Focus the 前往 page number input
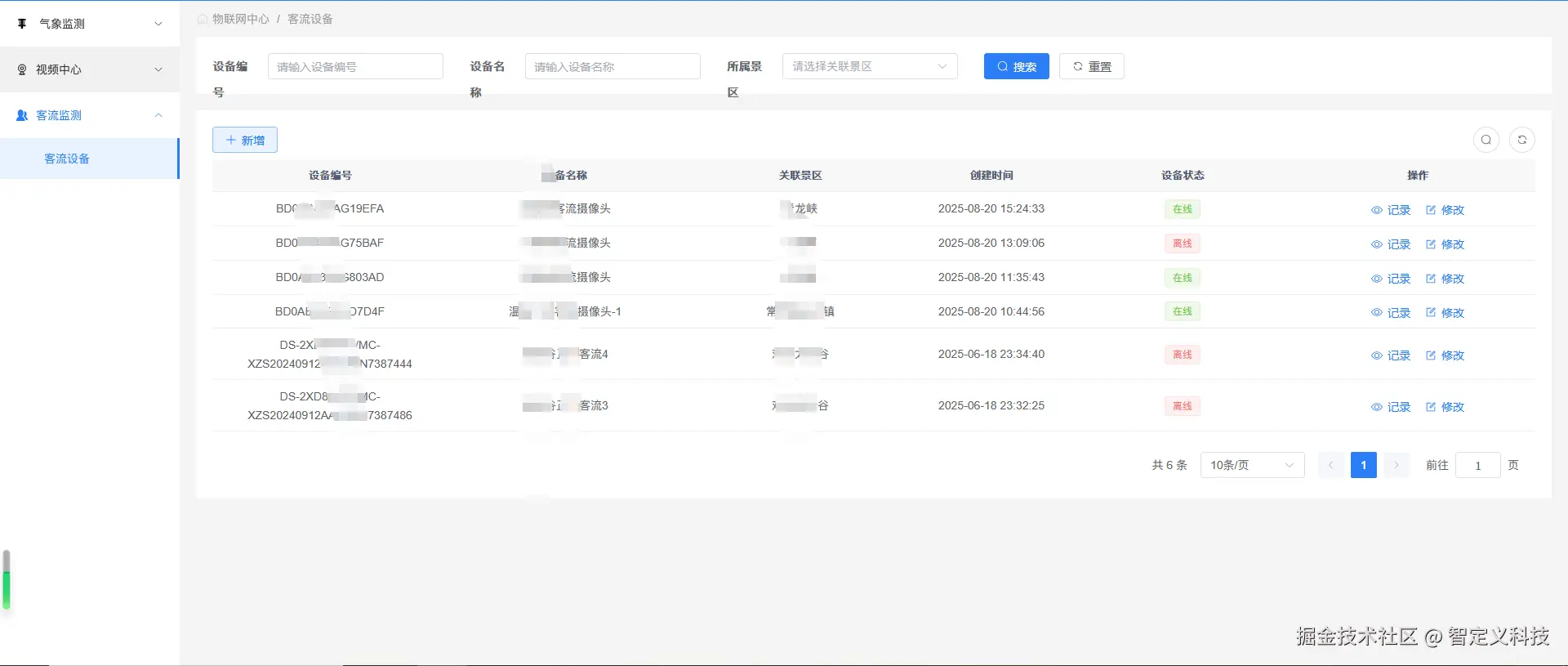The height and width of the screenshot is (666, 1568). click(x=1478, y=465)
